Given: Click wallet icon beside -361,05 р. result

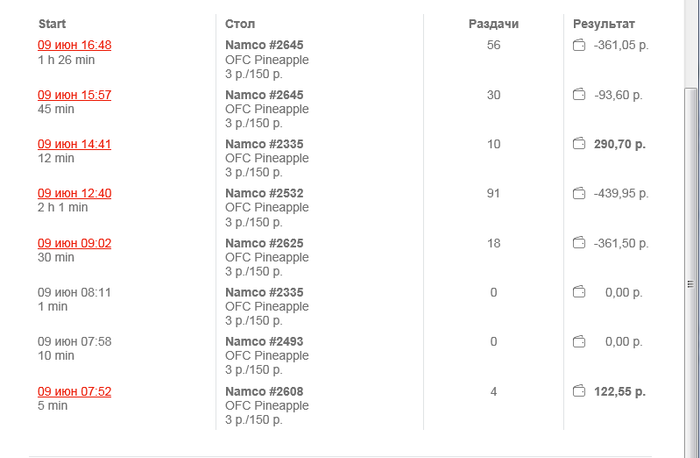Looking at the screenshot, I should click(x=578, y=45).
